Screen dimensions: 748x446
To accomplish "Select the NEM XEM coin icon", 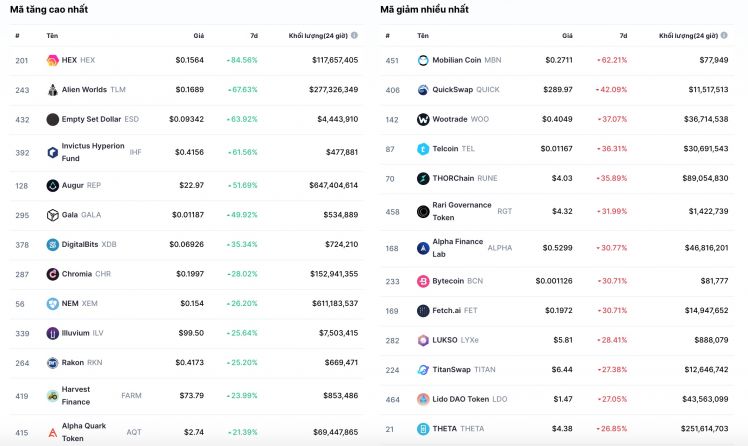I will (x=52, y=304).
